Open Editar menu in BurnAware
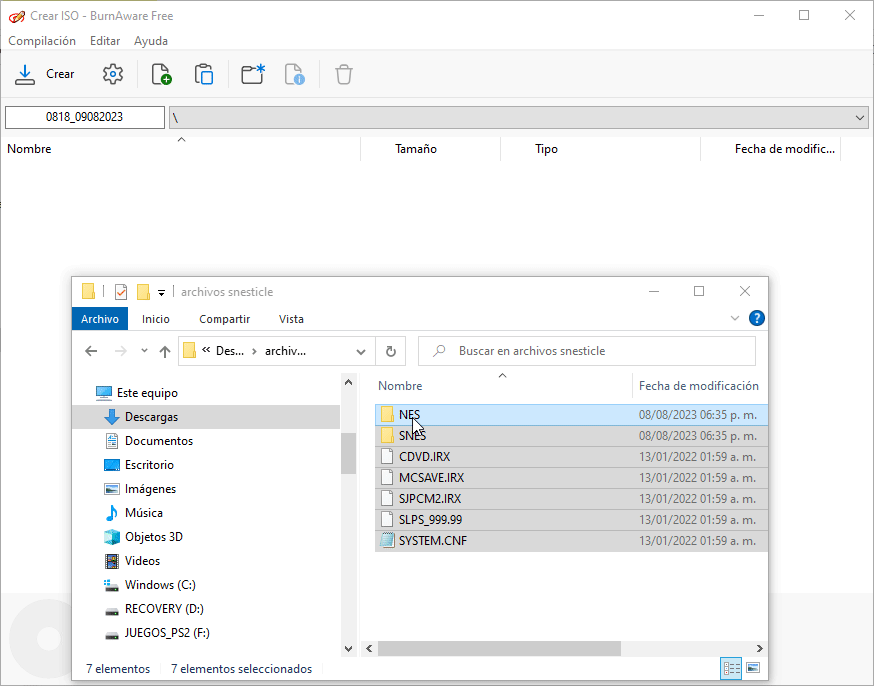 pyautogui.click(x=105, y=41)
